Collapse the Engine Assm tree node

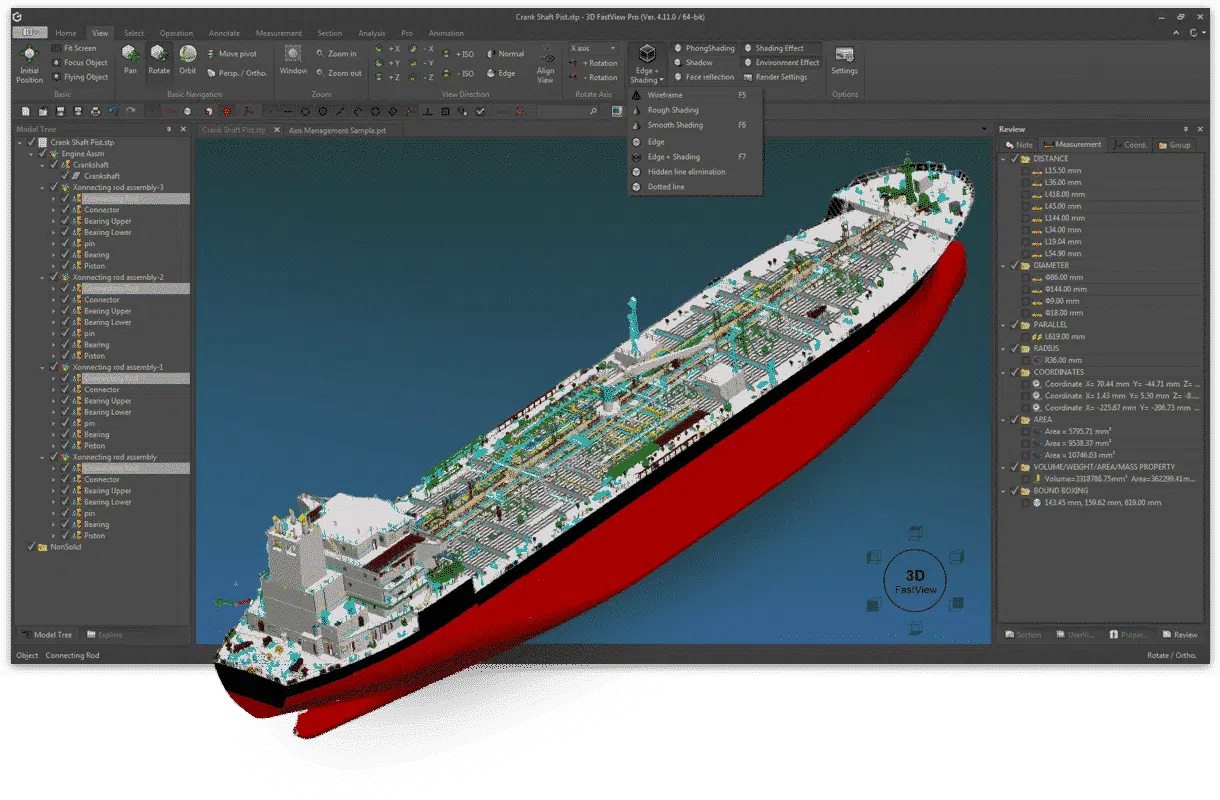click(31, 154)
